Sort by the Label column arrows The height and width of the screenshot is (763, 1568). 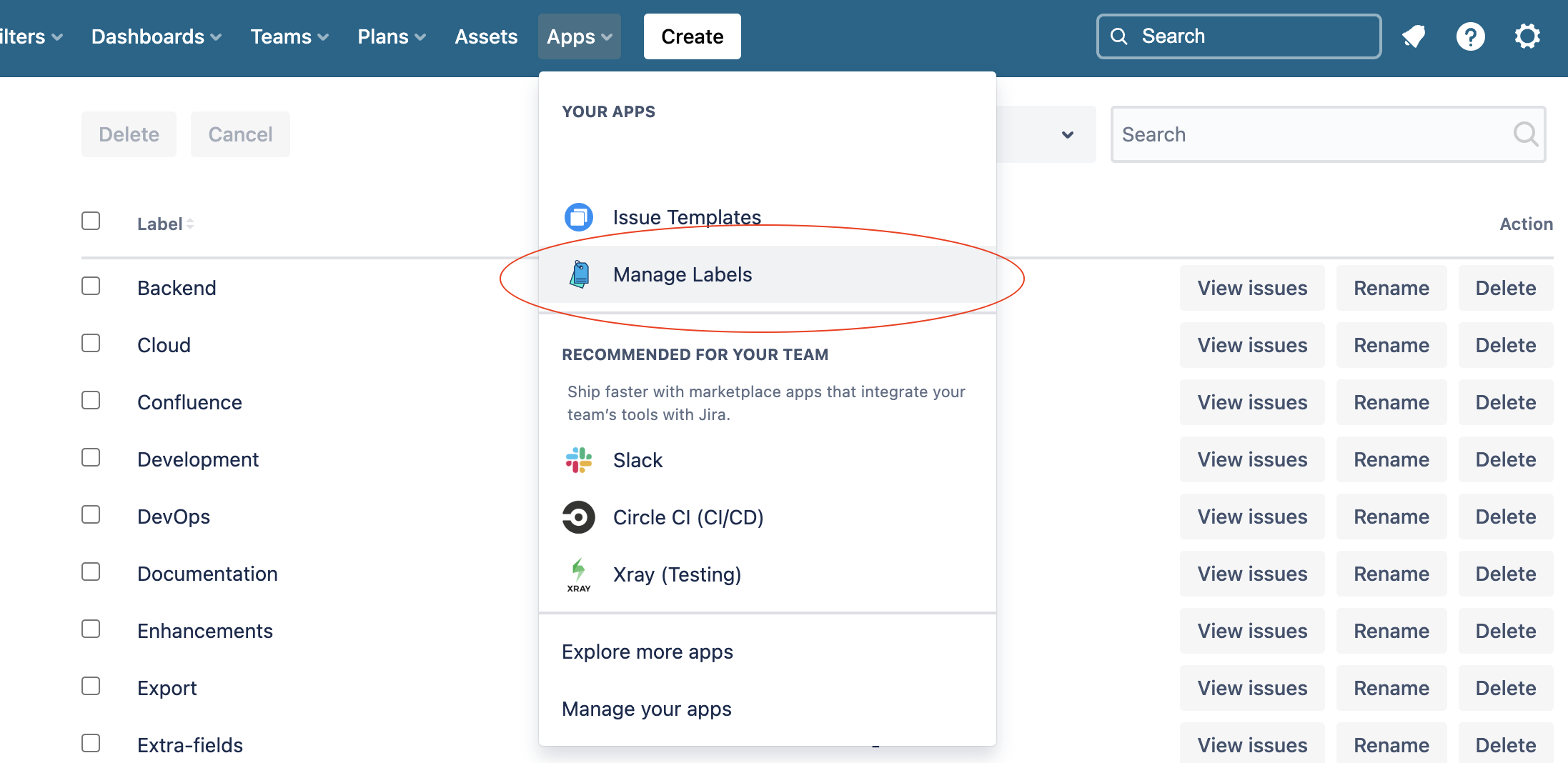click(x=190, y=224)
